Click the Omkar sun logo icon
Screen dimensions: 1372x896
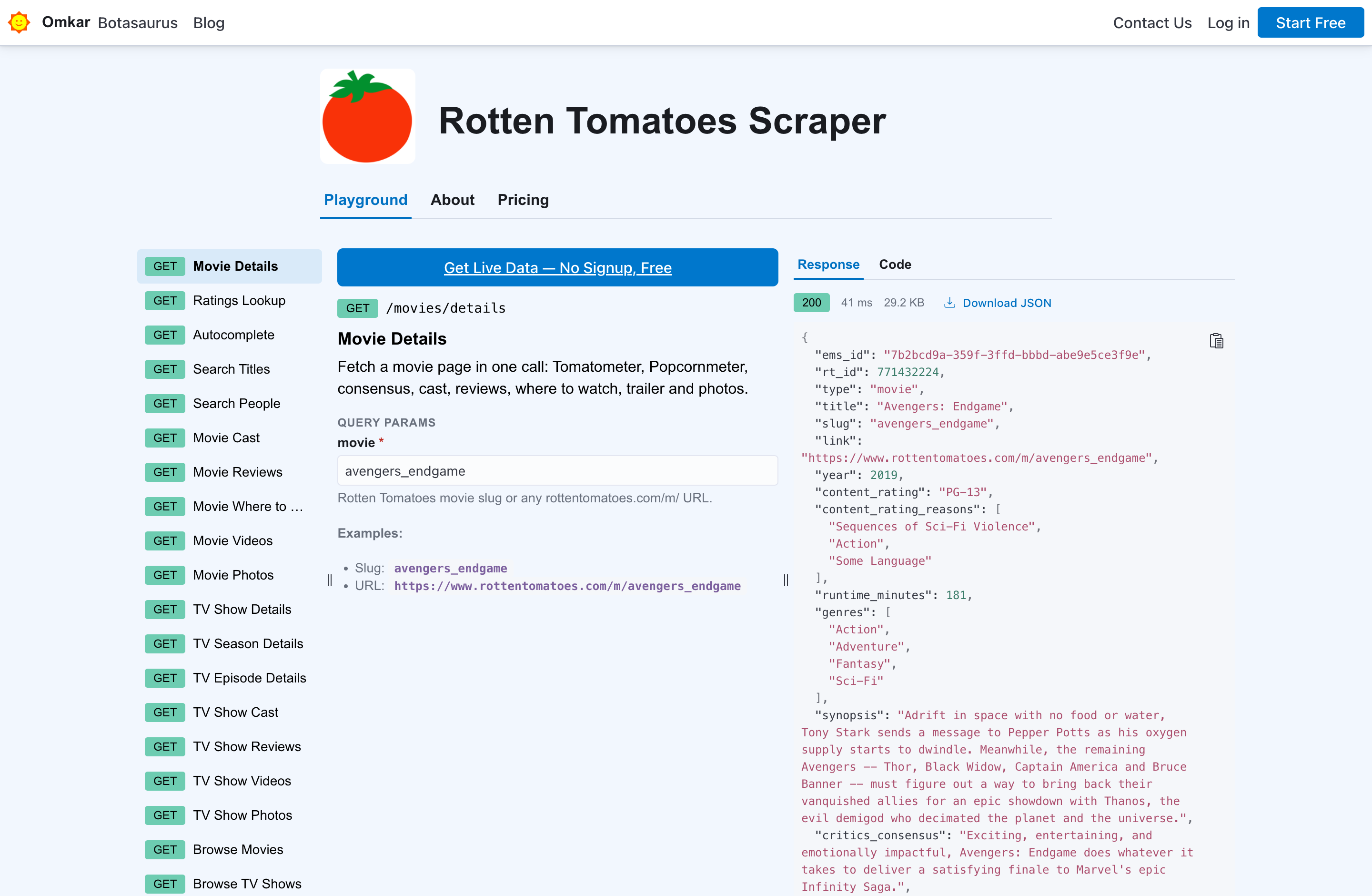[19, 22]
